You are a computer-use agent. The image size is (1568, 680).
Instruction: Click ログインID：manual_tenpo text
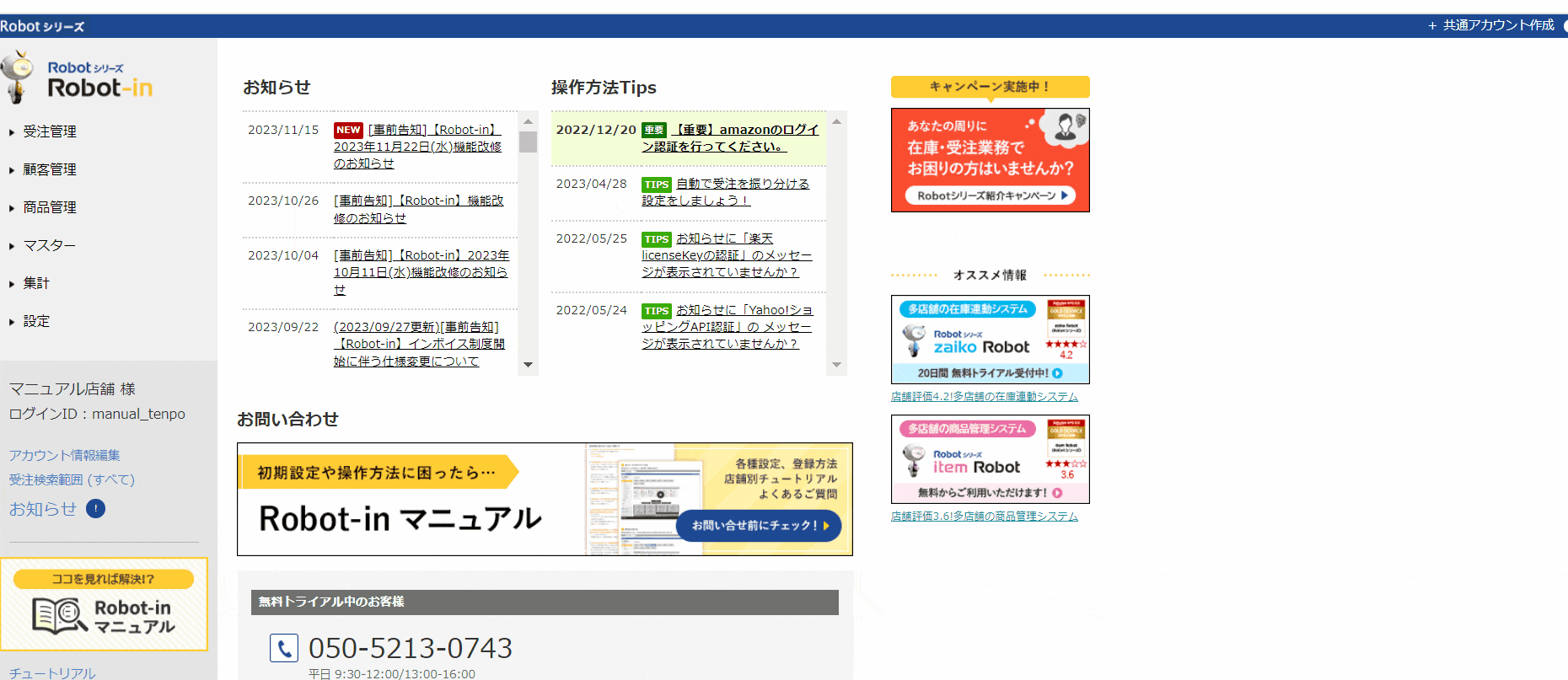[x=97, y=414]
